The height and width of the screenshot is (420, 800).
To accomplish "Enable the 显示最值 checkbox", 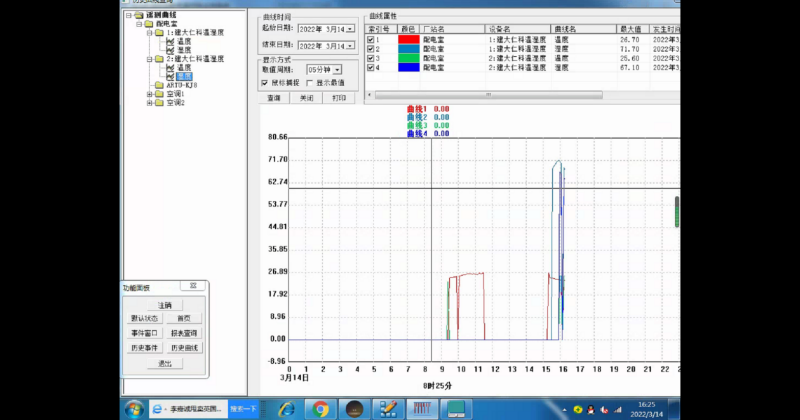I will click(x=309, y=83).
